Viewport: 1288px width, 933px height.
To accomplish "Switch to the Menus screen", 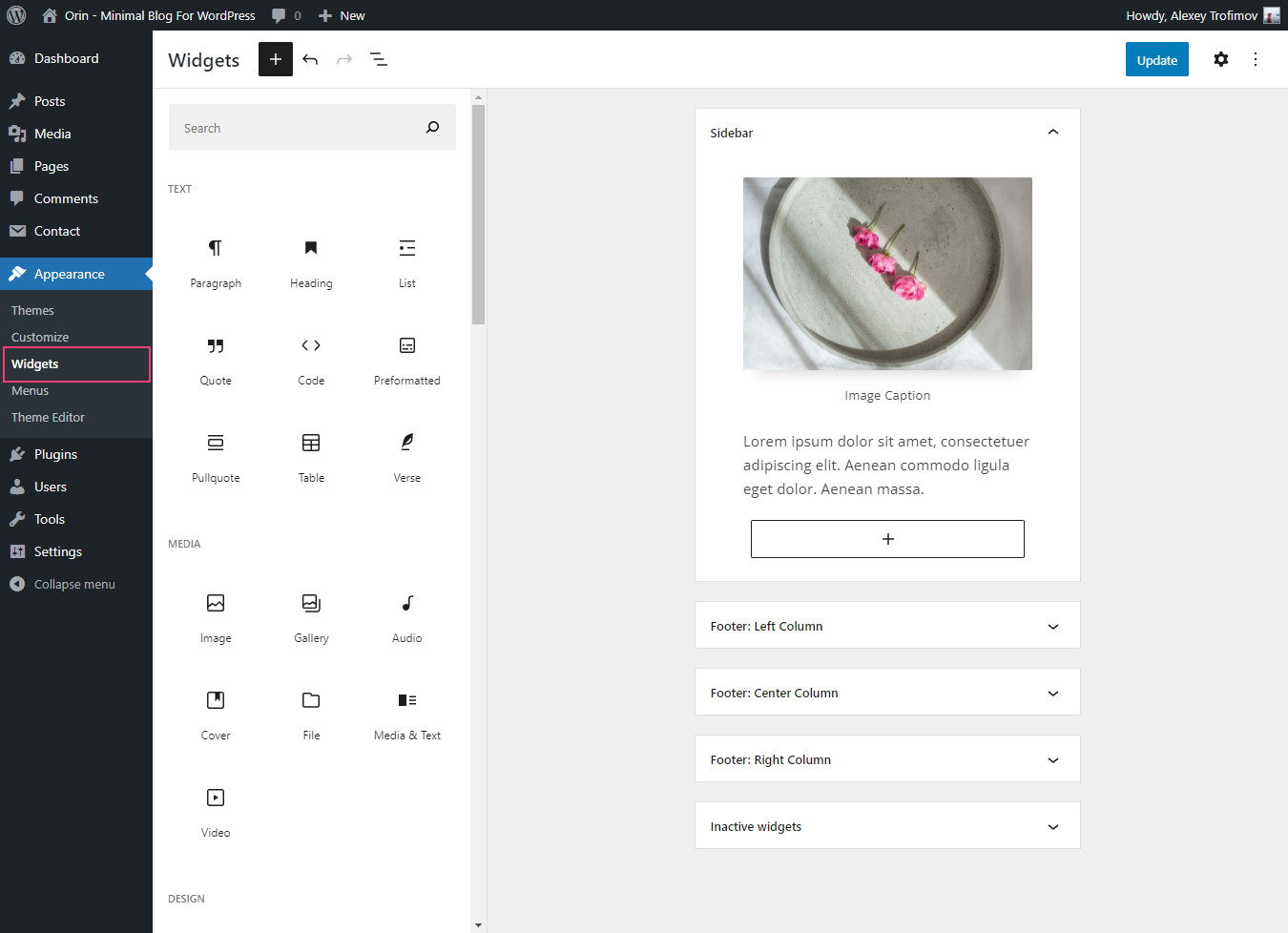I will [x=30, y=390].
